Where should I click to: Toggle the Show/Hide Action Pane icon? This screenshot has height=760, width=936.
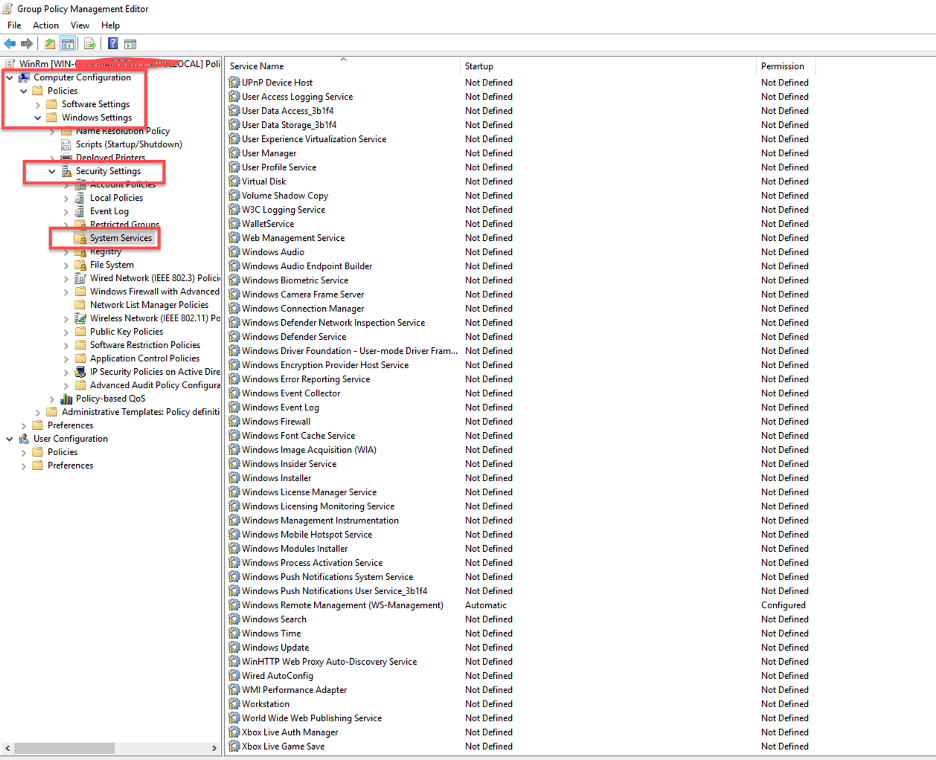130,43
